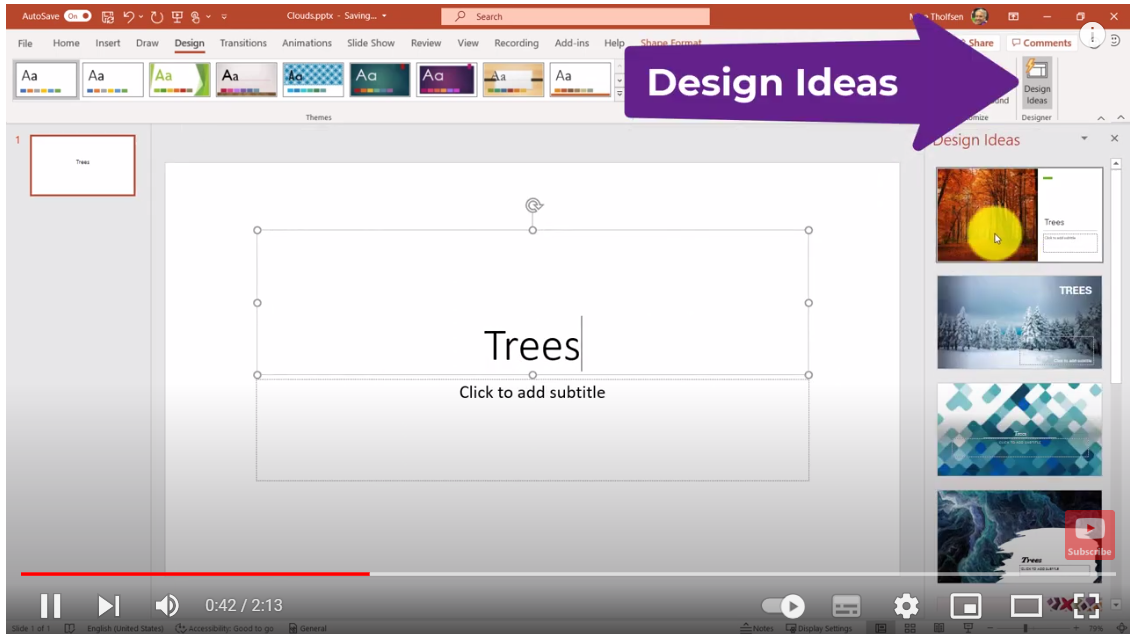Skip to the next video
The image size is (1130, 634).
109,606
